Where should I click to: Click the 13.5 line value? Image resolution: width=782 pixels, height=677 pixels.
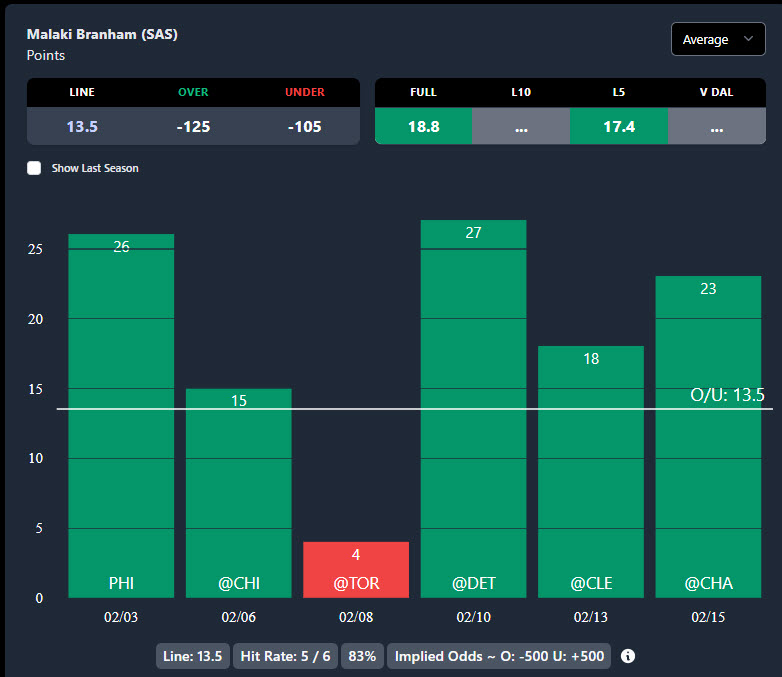(82, 127)
